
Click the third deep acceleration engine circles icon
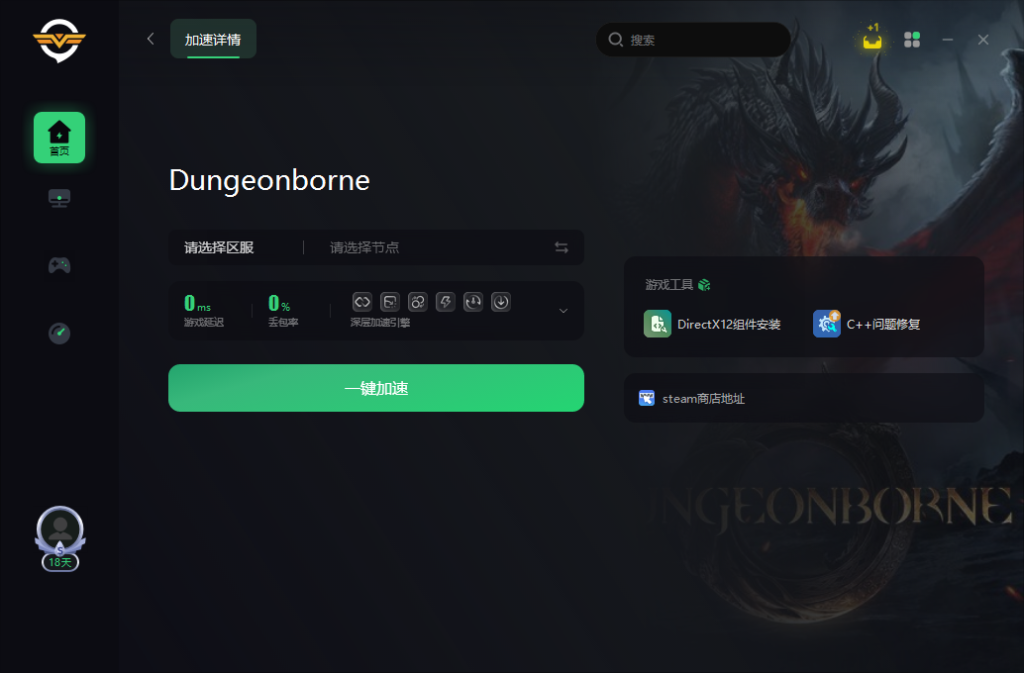[417, 302]
